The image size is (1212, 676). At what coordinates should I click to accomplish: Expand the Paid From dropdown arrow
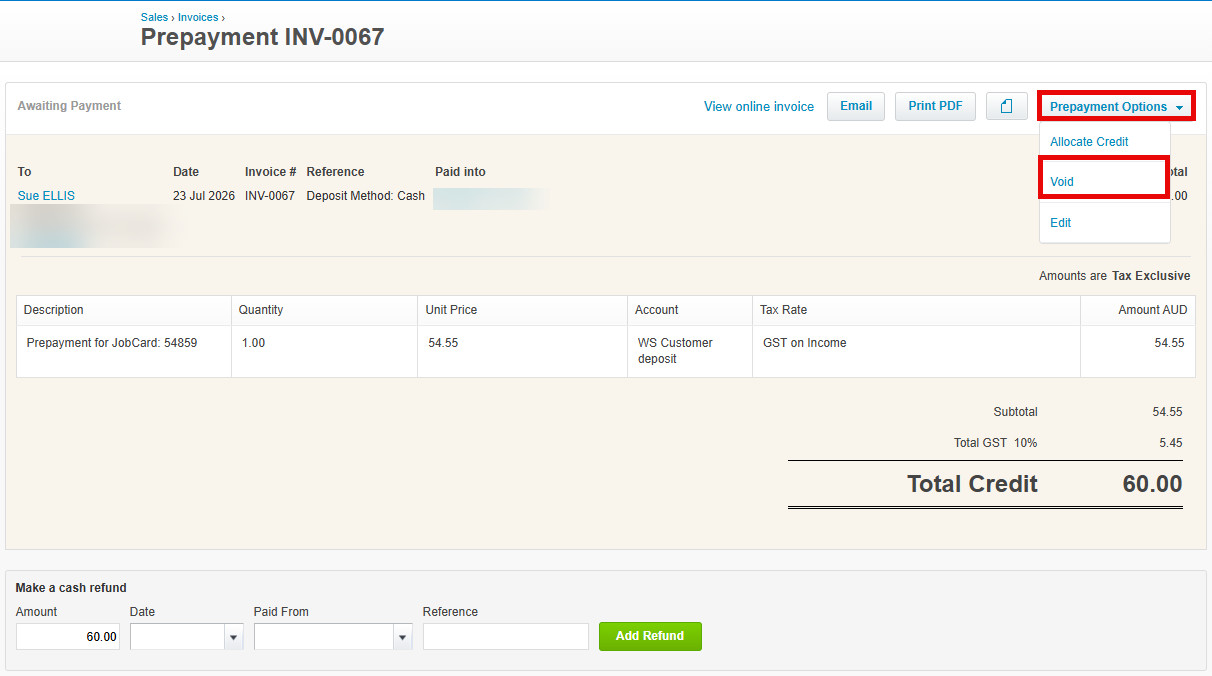tap(403, 636)
